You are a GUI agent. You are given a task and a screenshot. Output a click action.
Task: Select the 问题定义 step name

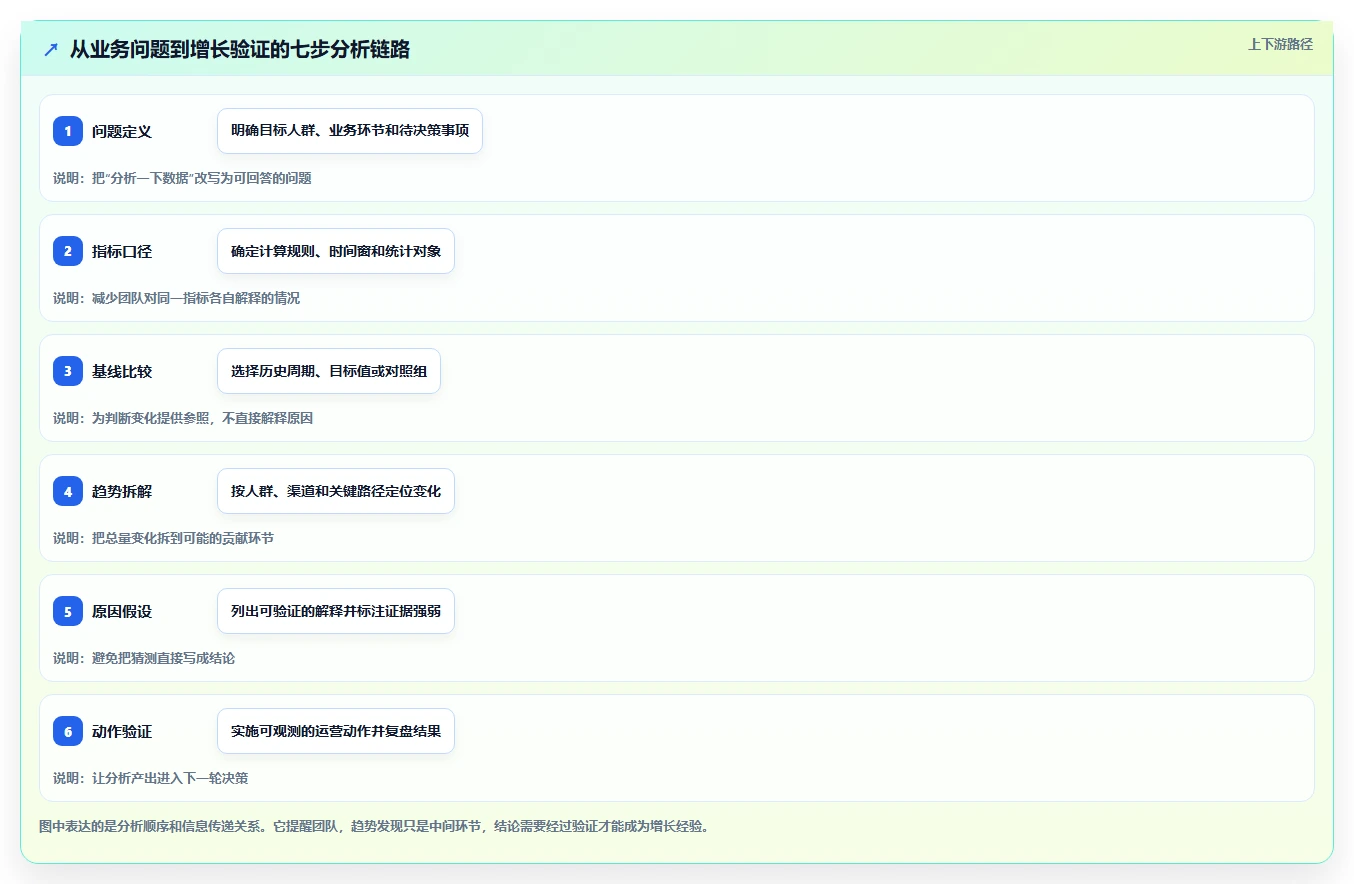pyautogui.click(x=122, y=131)
